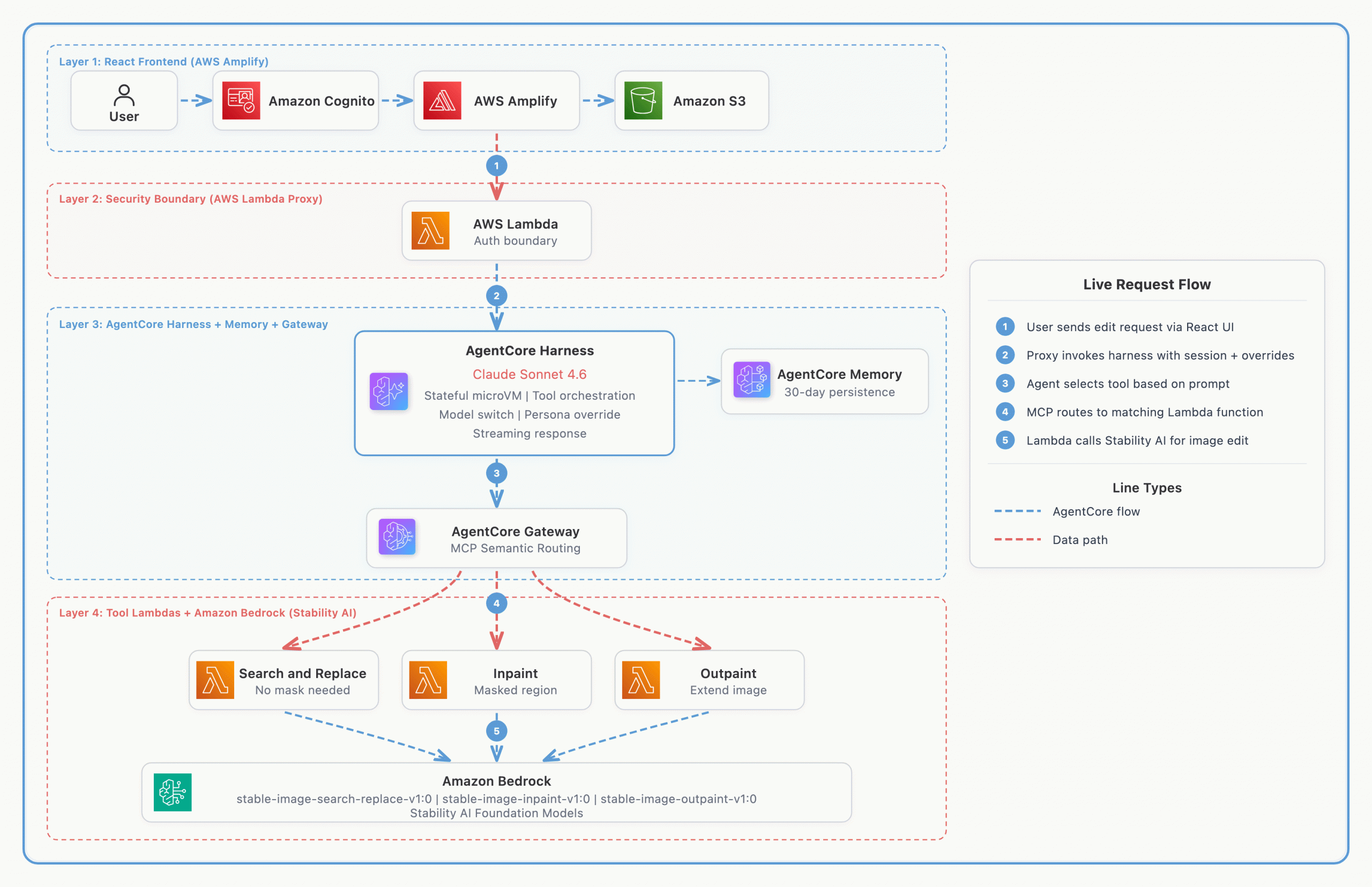Click the 'Layer 1: React Frontend (AWS Amplify)' heading
1372x887 pixels.
click(163, 62)
